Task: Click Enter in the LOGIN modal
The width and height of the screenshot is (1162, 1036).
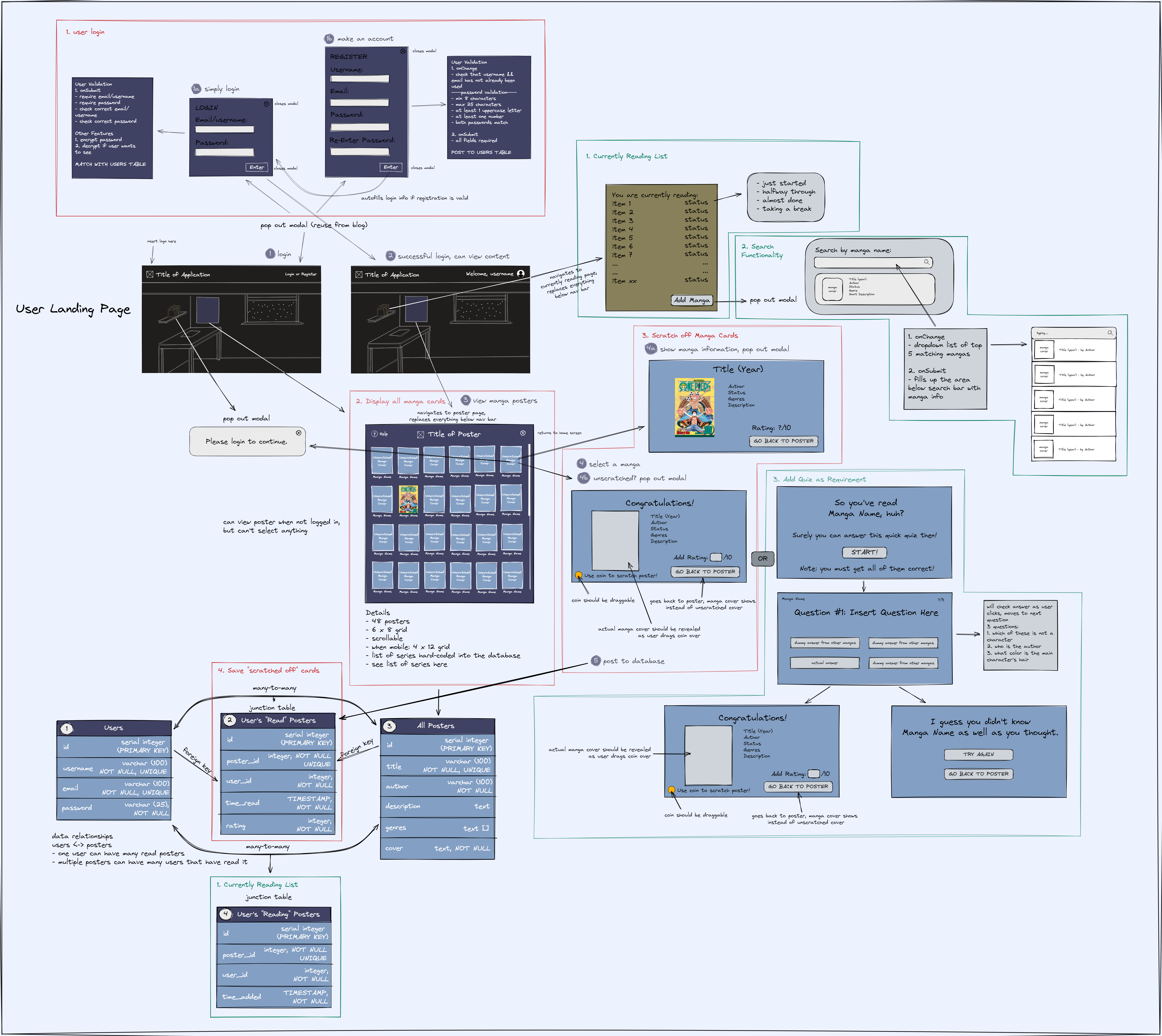Action: (x=257, y=167)
